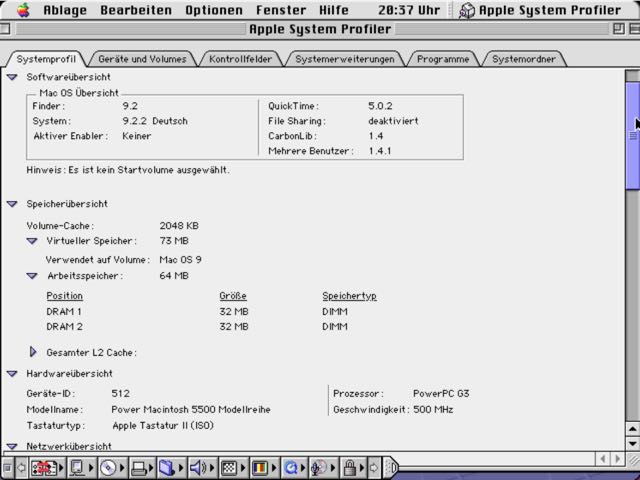Open the Apple menu icon
640x480 pixels.
tap(24, 10)
